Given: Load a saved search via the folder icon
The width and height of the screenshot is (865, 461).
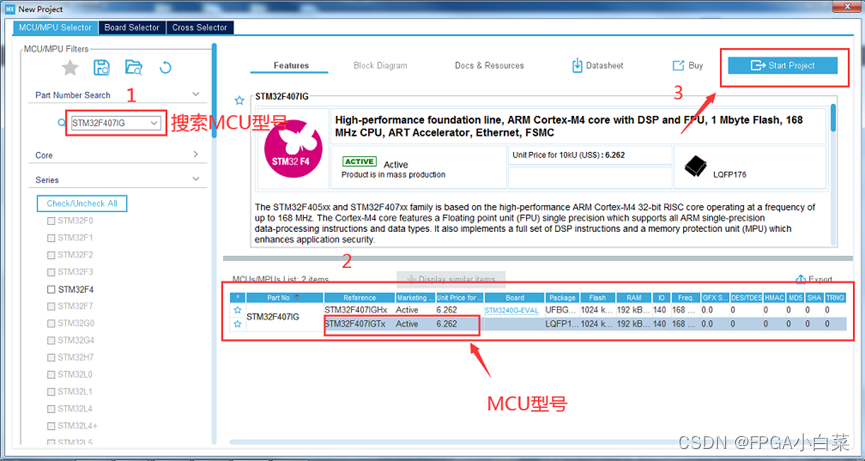Looking at the screenshot, I should pos(134,67).
